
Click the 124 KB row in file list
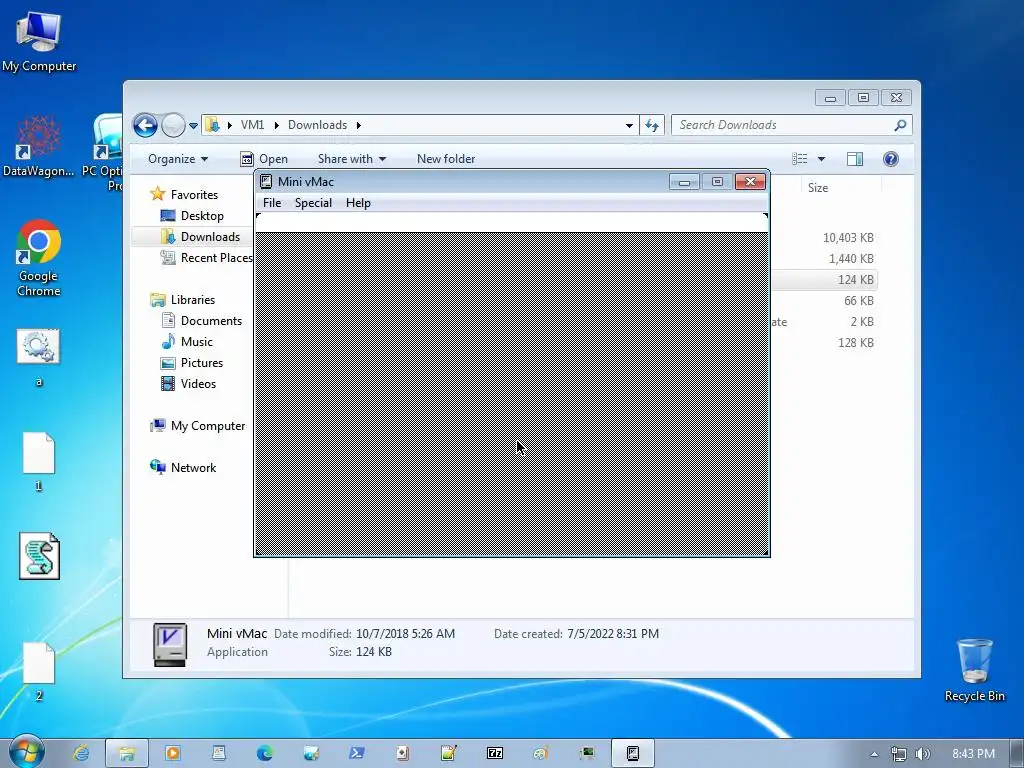[824, 280]
